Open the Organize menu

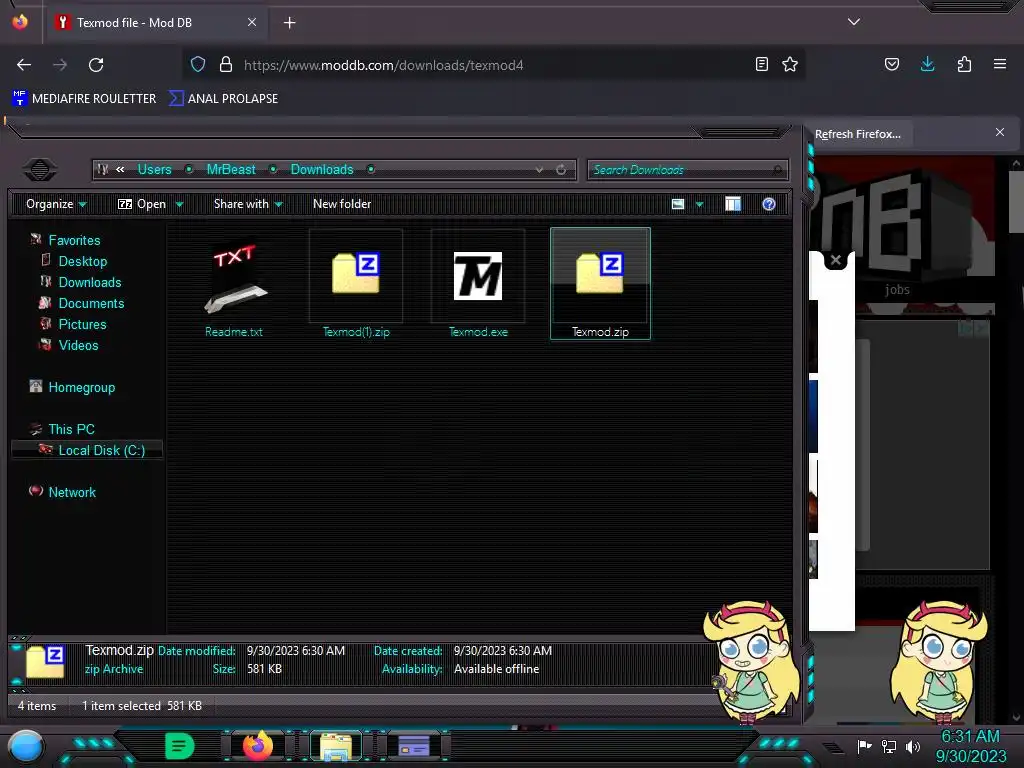[x=56, y=204]
